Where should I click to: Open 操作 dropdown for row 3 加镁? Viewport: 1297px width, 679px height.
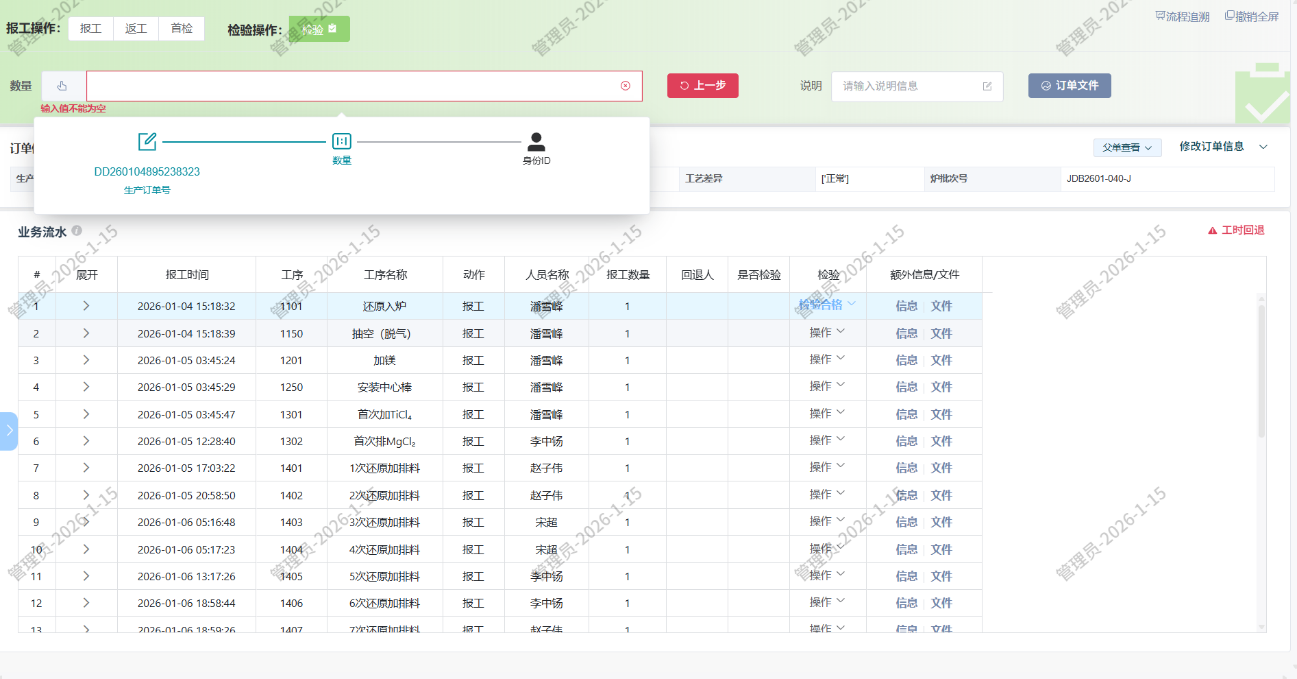pyautogui.click(x=827, y=359)
